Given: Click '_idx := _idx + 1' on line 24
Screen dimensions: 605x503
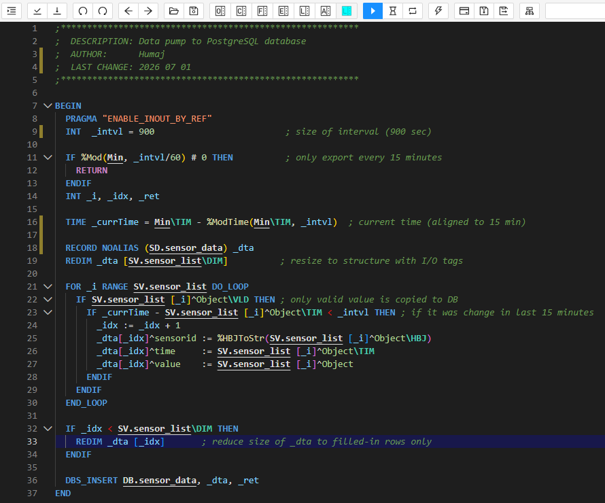Looking at the screenshot, I should pos(139,325).
